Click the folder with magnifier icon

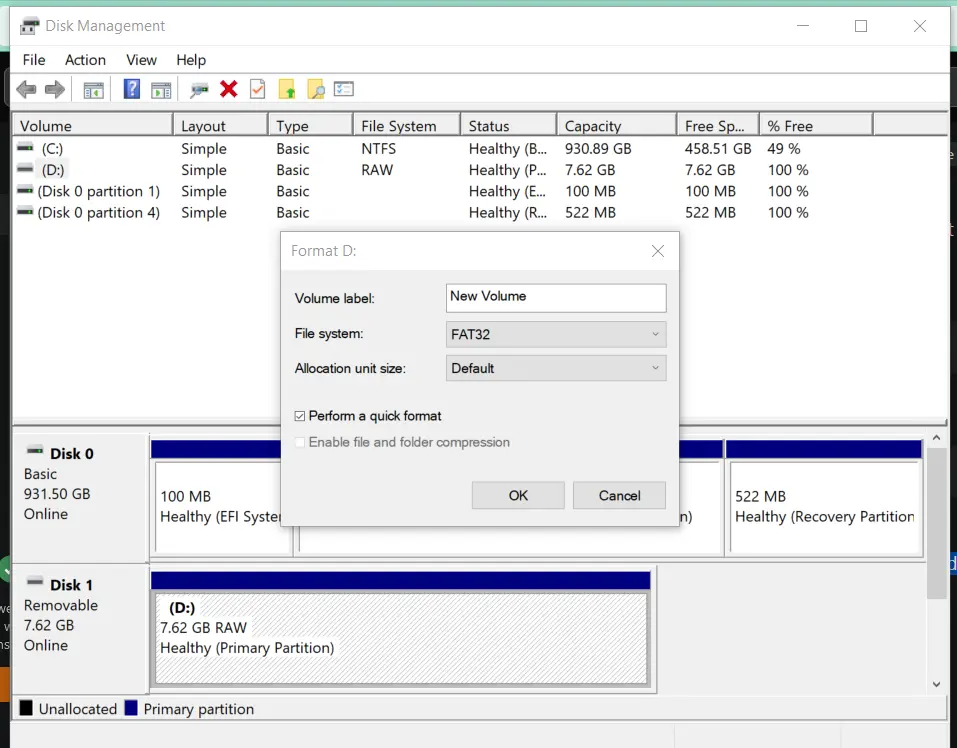click(x=315, y=90)
